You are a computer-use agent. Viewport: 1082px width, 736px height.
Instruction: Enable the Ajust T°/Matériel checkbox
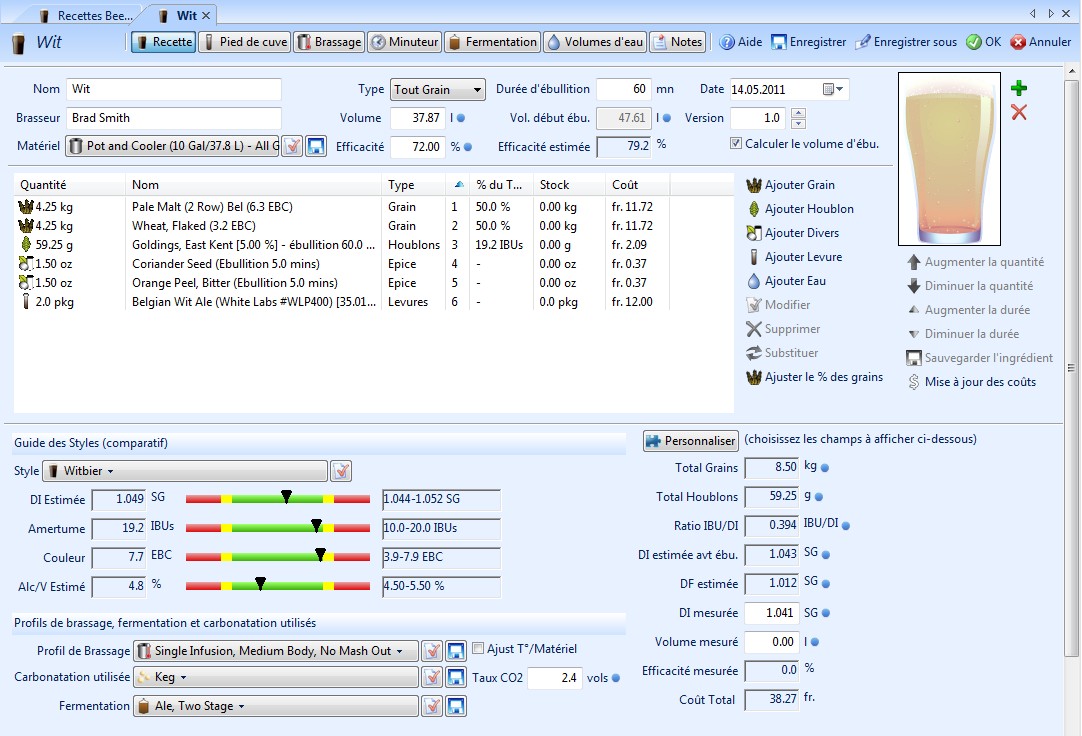478,649
